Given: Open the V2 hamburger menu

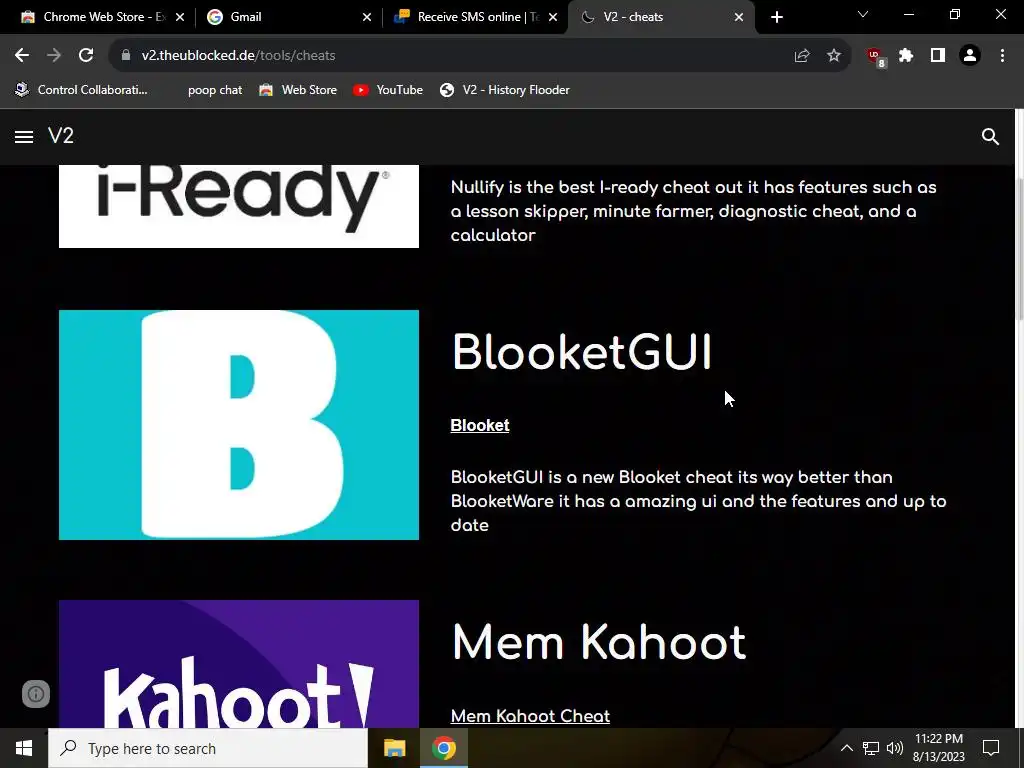Looking at the screenshot, I should [24, 136].
